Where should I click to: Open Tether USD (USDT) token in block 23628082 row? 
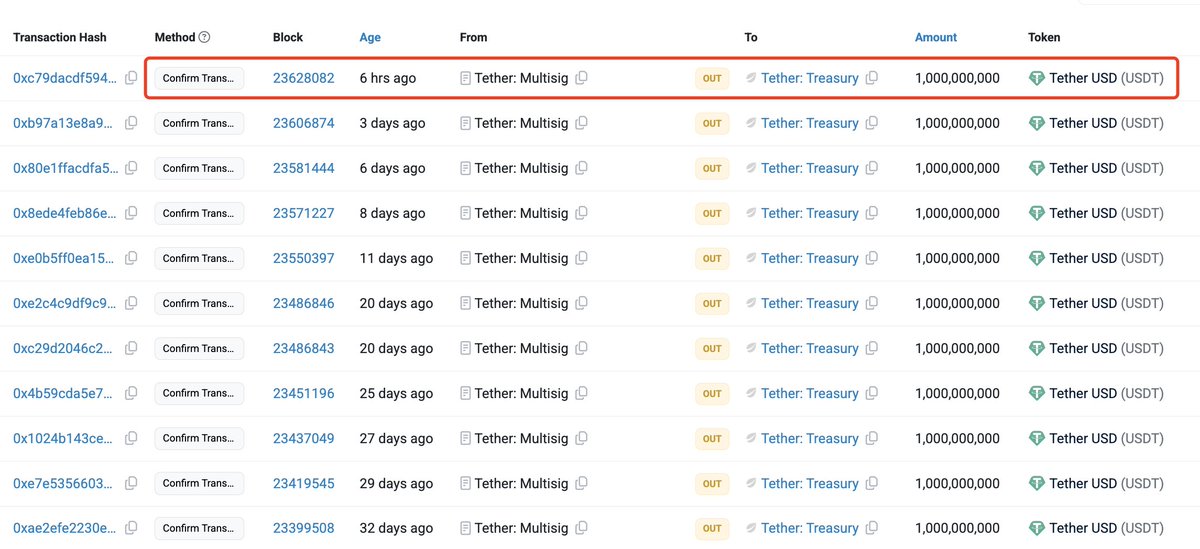(1106, 78)
